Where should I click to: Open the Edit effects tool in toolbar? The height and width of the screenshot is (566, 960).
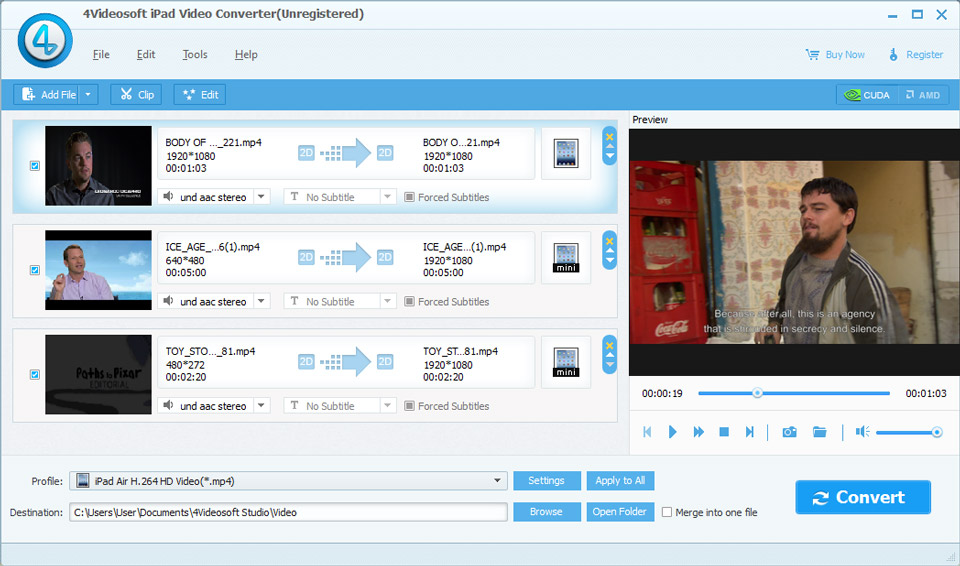[200, 94]
